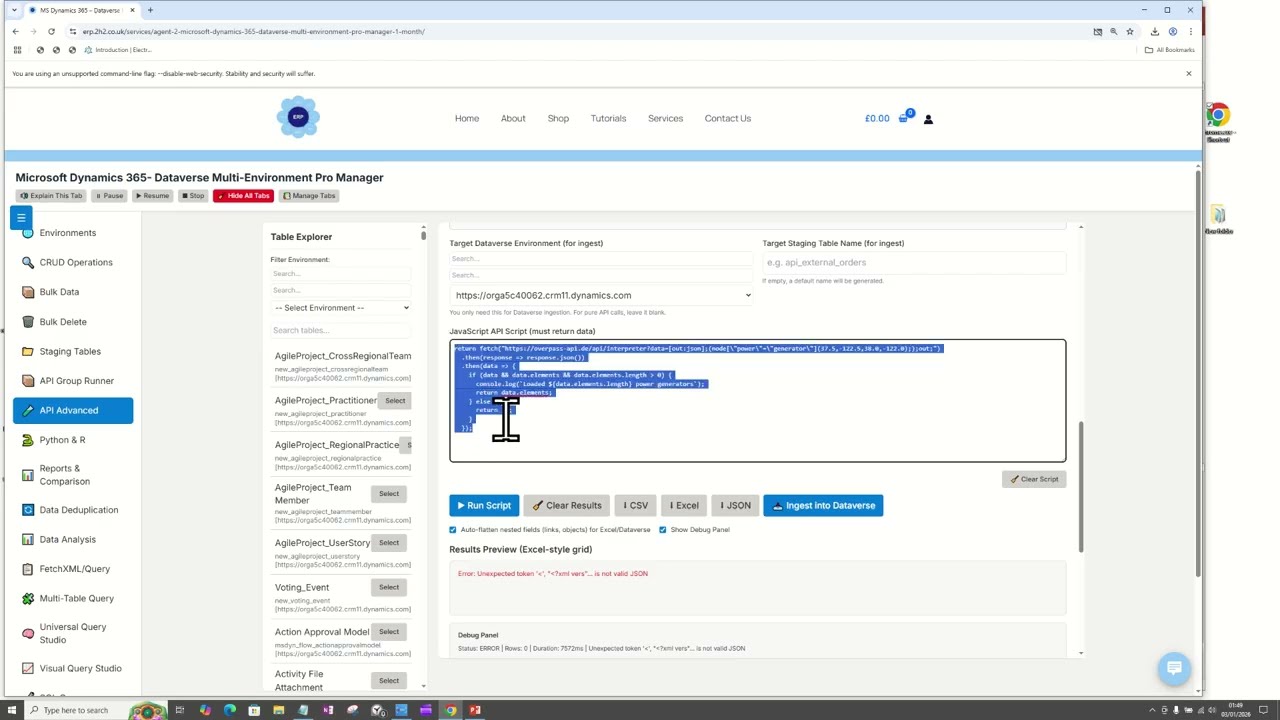Open the chat bubble widget
This screenshot has height=720, width=1280.
coord(1174,668)
